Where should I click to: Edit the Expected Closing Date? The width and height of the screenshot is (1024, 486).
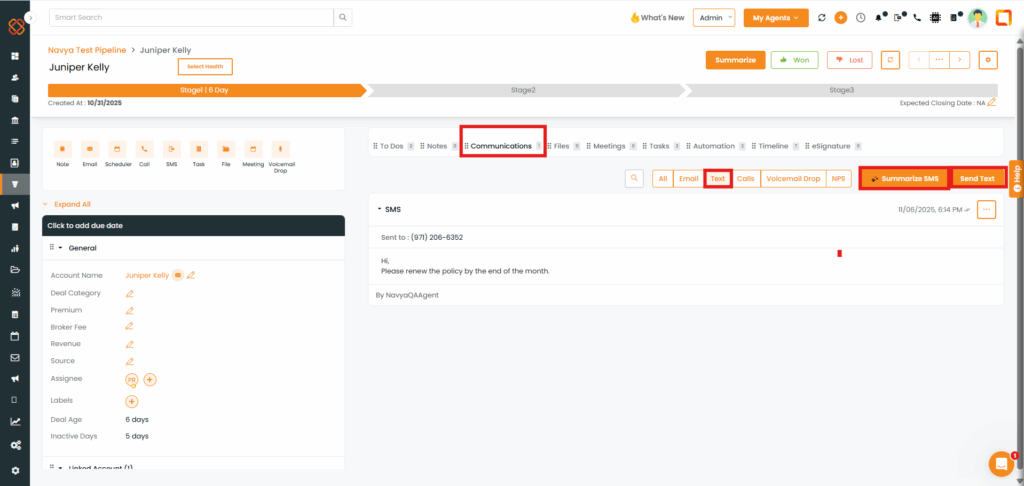991,102
